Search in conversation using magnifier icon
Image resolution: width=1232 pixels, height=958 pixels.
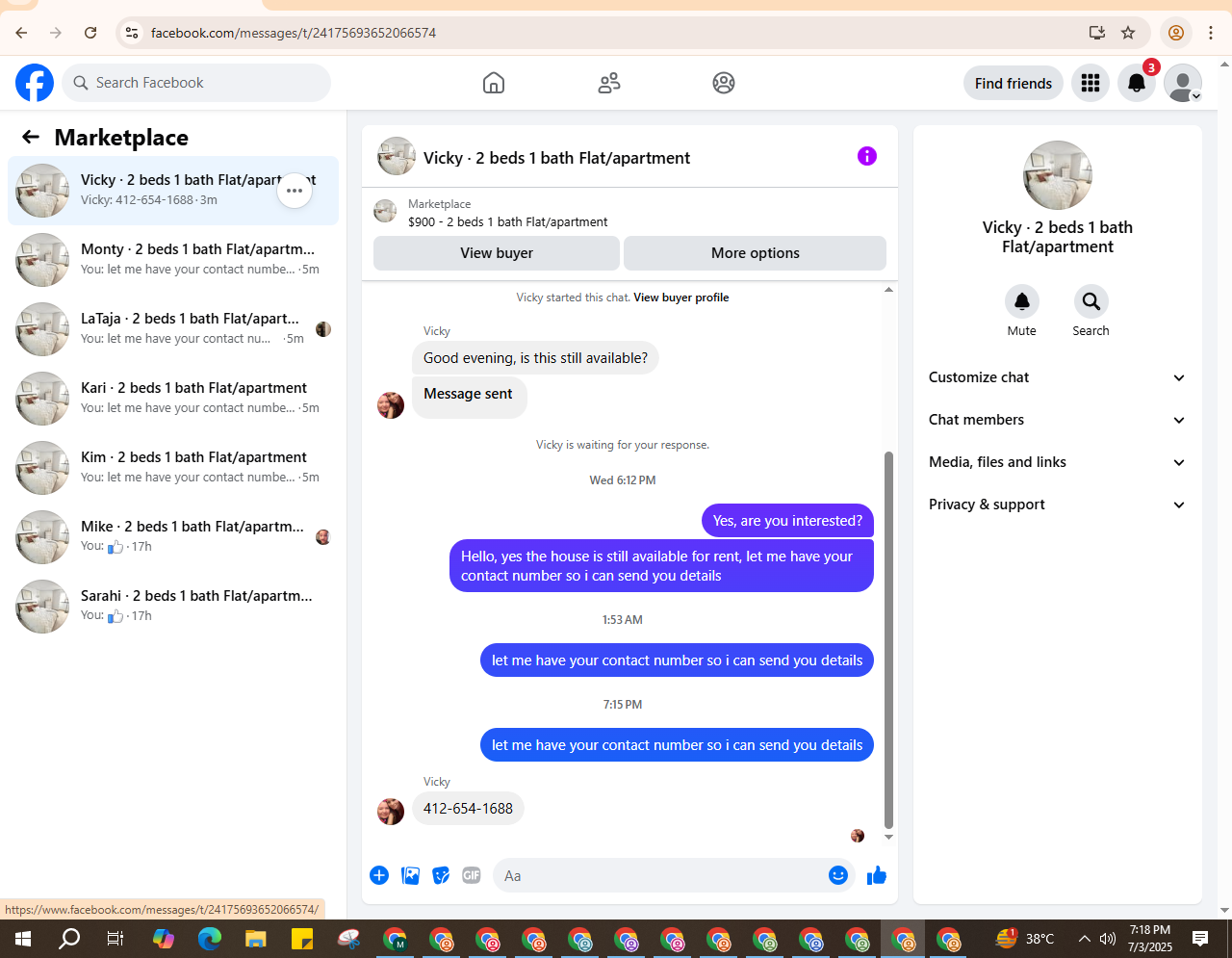(1091, 301)
